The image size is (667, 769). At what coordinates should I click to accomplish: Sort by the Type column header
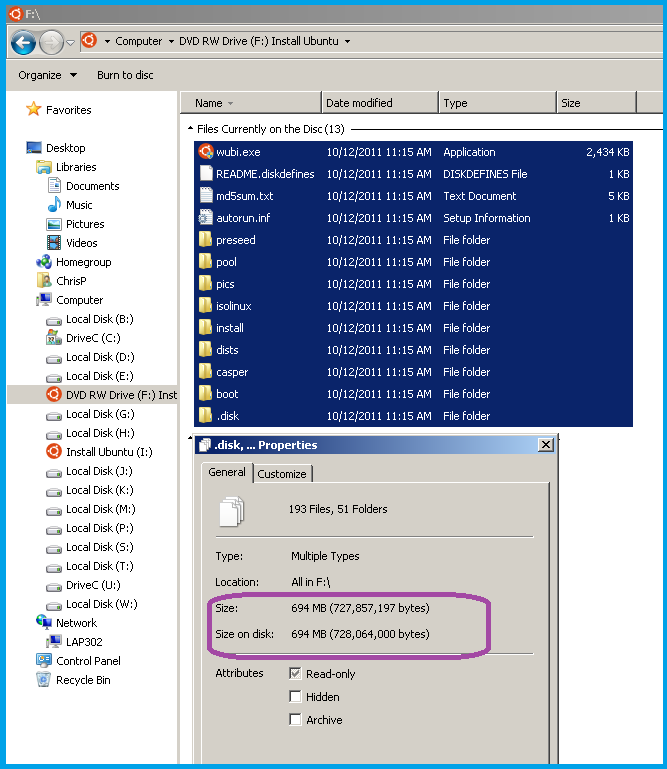[x=497, y=103]
